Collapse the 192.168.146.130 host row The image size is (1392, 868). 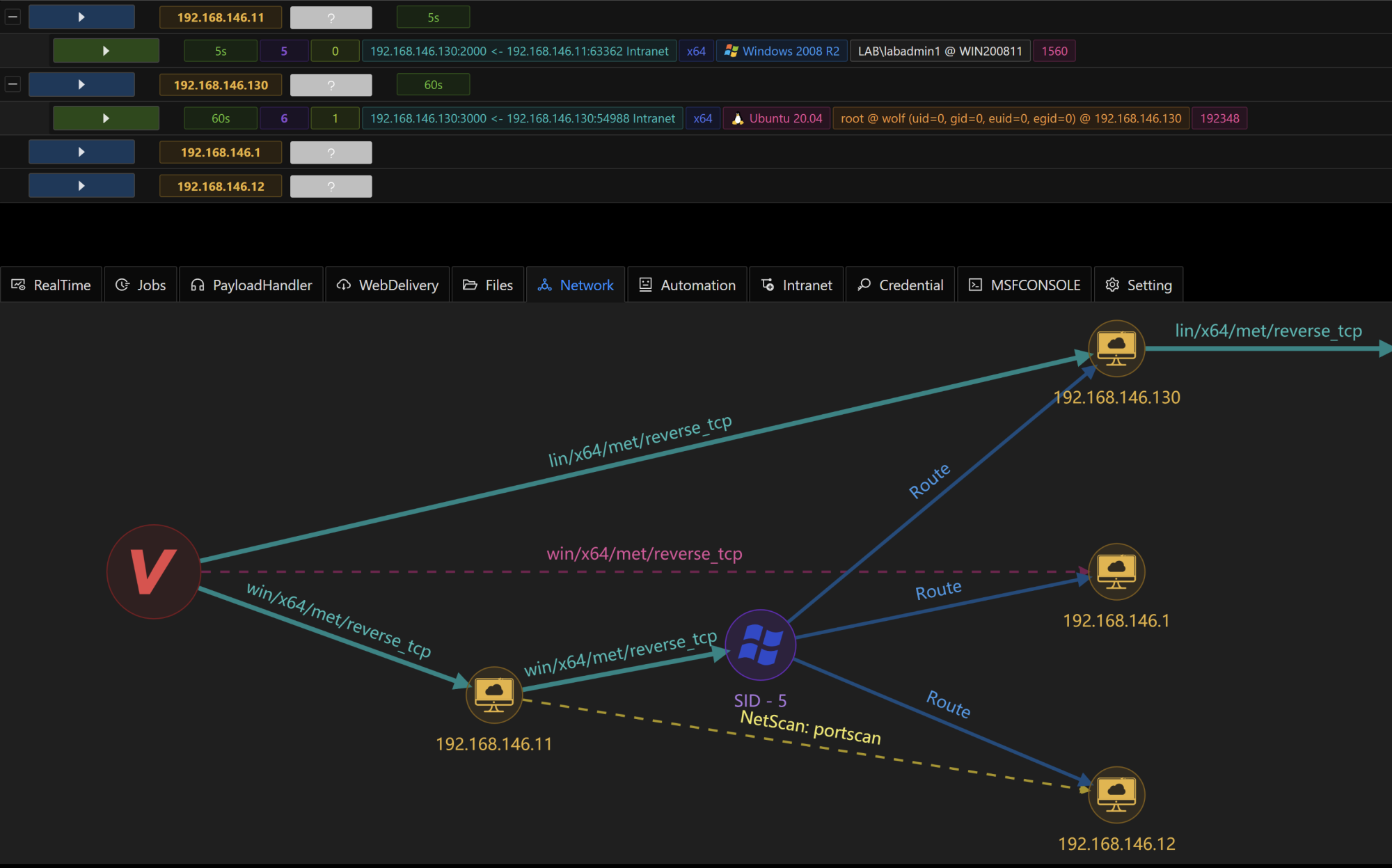pos(13,84)
